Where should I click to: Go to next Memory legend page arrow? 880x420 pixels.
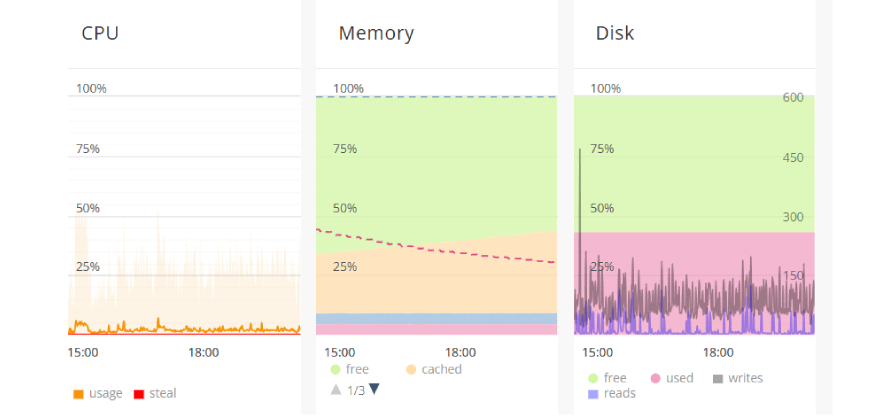coord(374,389)
